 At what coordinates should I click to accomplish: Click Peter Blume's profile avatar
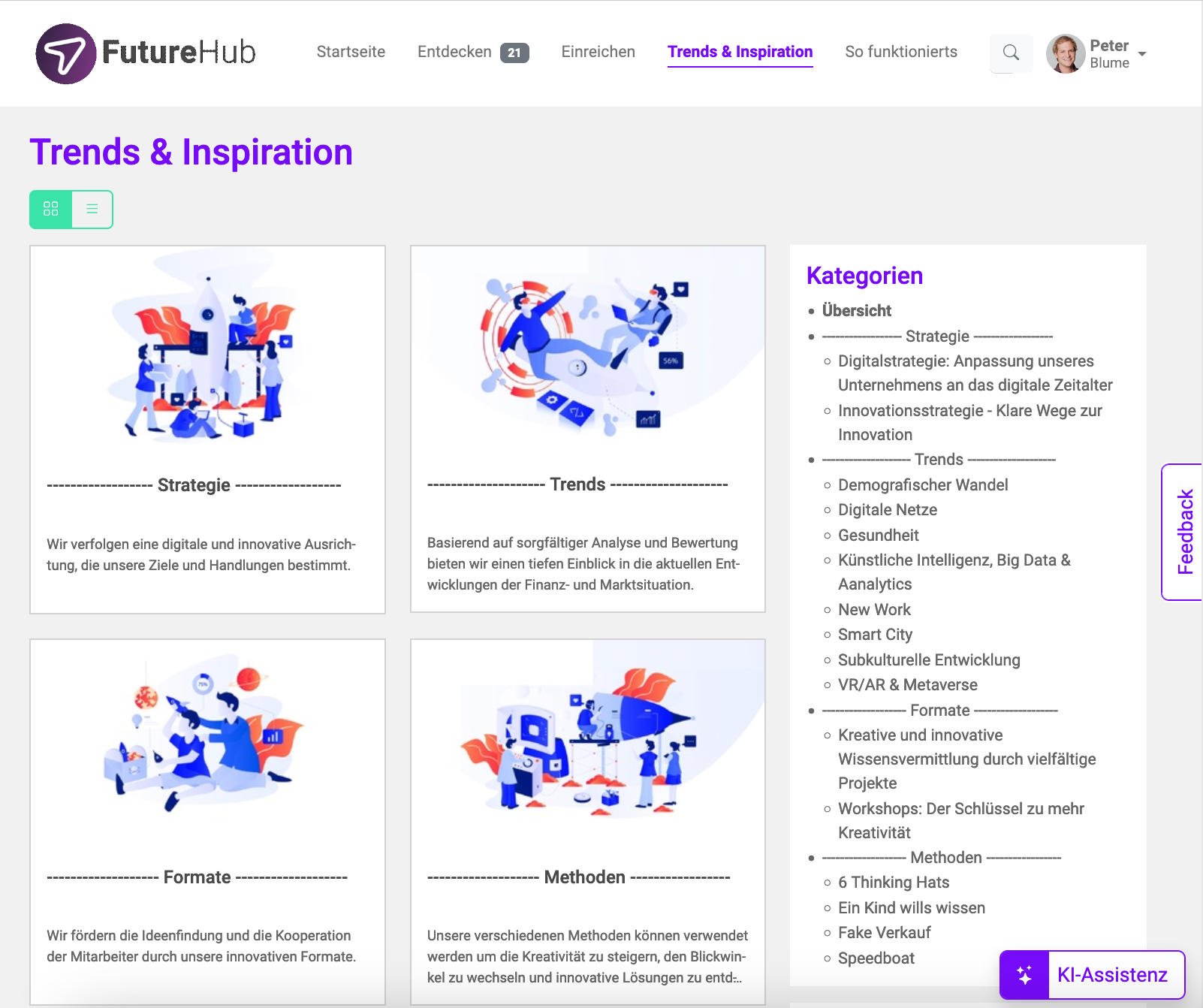click(1065, 53)
